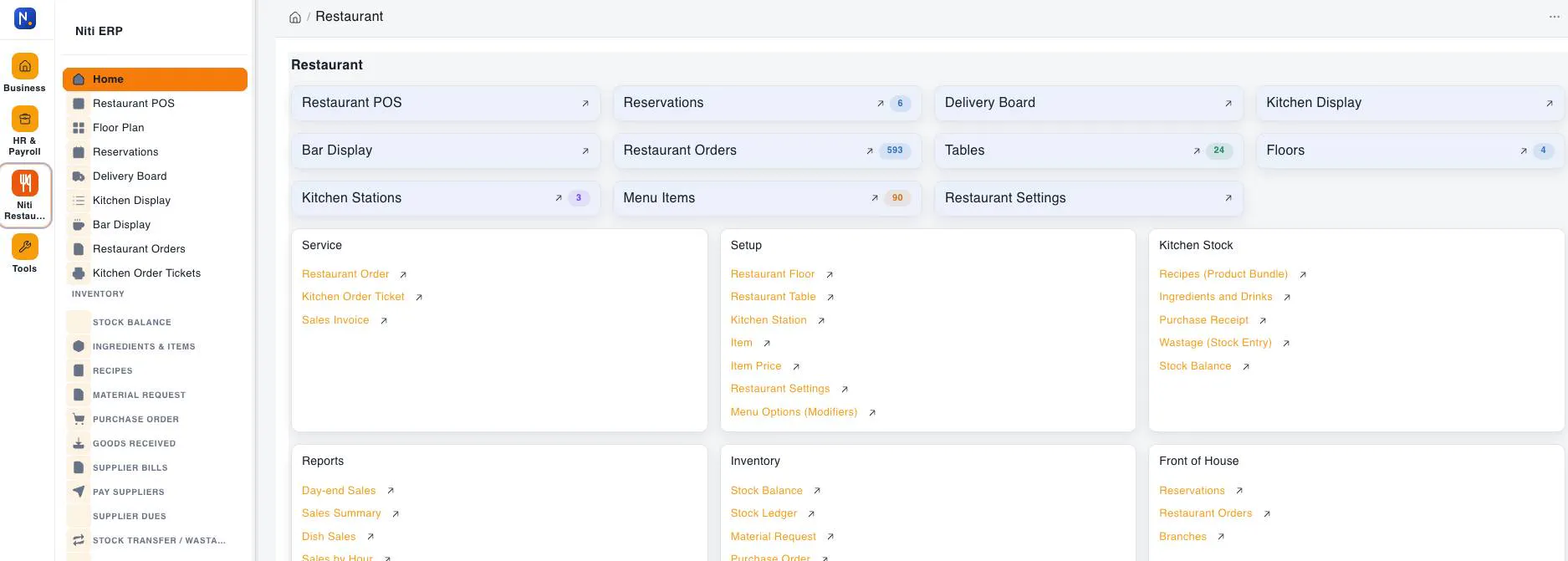This screenshot has width=1568, height=561.
Task: Open Restaurant Orders in the sidebar
Action: pyautogui.click(x=139, y=249)
